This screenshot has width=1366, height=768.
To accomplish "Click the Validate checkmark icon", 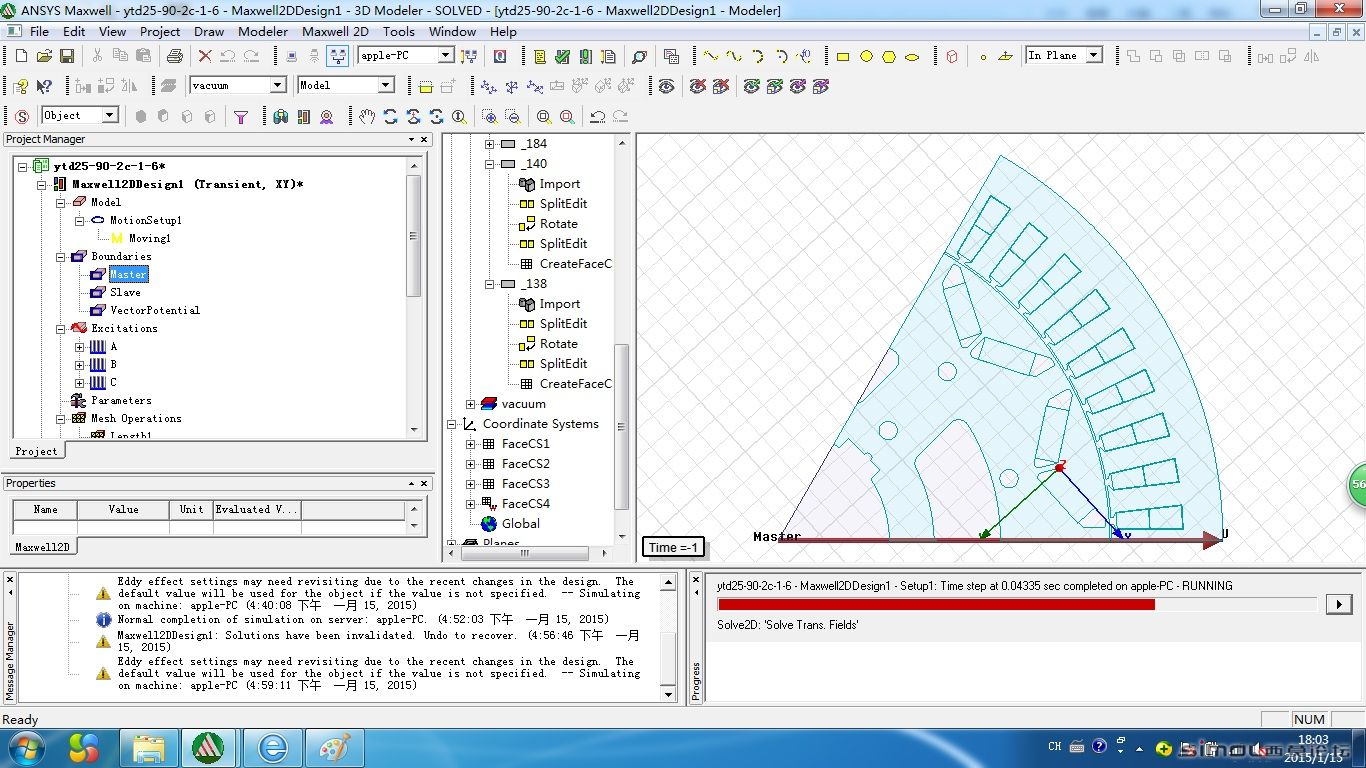I will [x=562, y=56].
